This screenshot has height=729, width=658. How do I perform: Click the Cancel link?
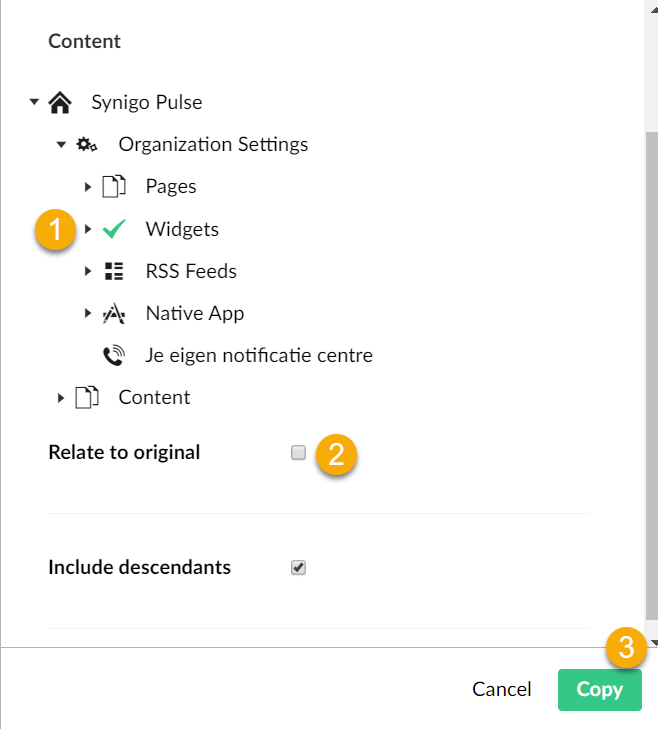click(502, 689)
